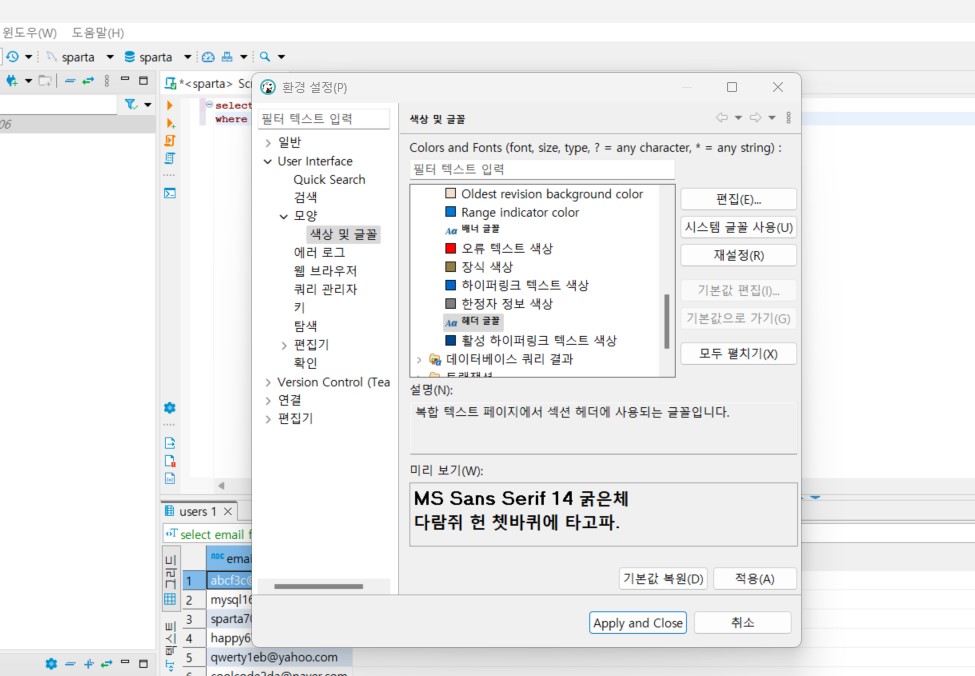Click the new folder icon in navigator

click(45, 81)
